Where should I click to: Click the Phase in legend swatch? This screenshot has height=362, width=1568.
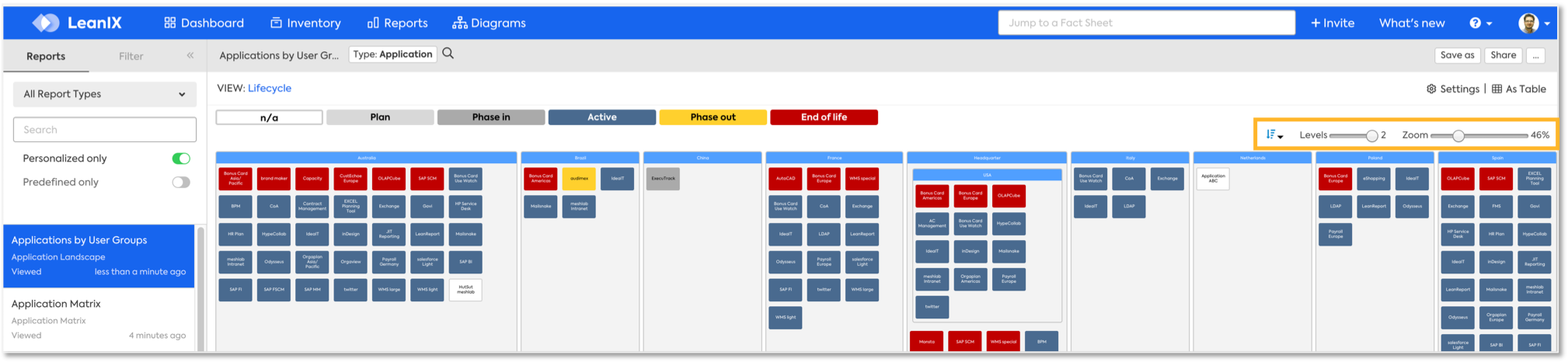pyautogui.click(x=491, y=117)
